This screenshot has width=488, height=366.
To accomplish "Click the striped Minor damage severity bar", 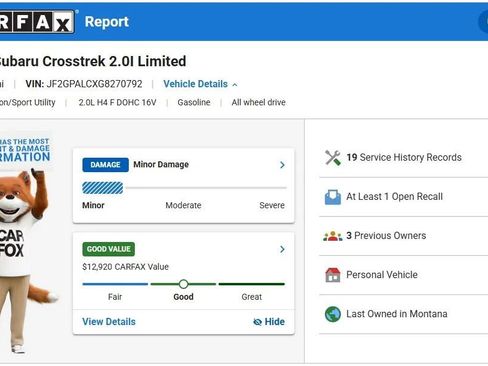I will coord(103,188).
